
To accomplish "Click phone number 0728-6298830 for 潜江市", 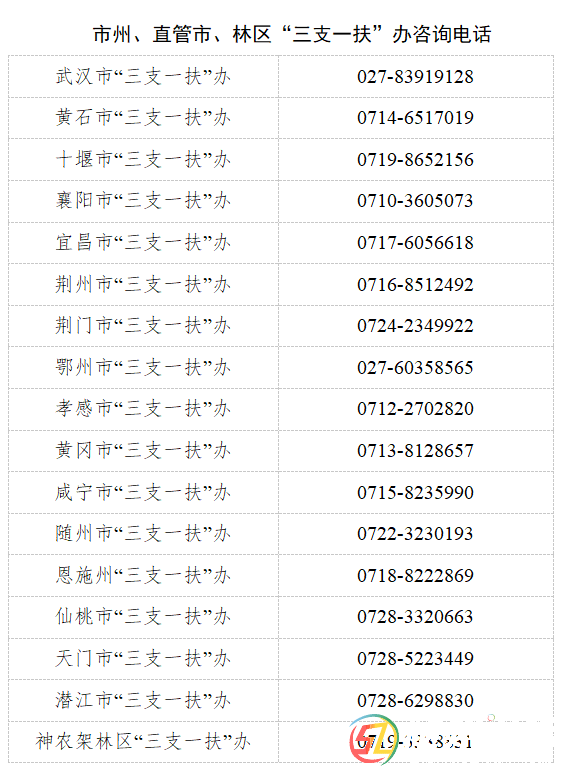I will (415, 700).
